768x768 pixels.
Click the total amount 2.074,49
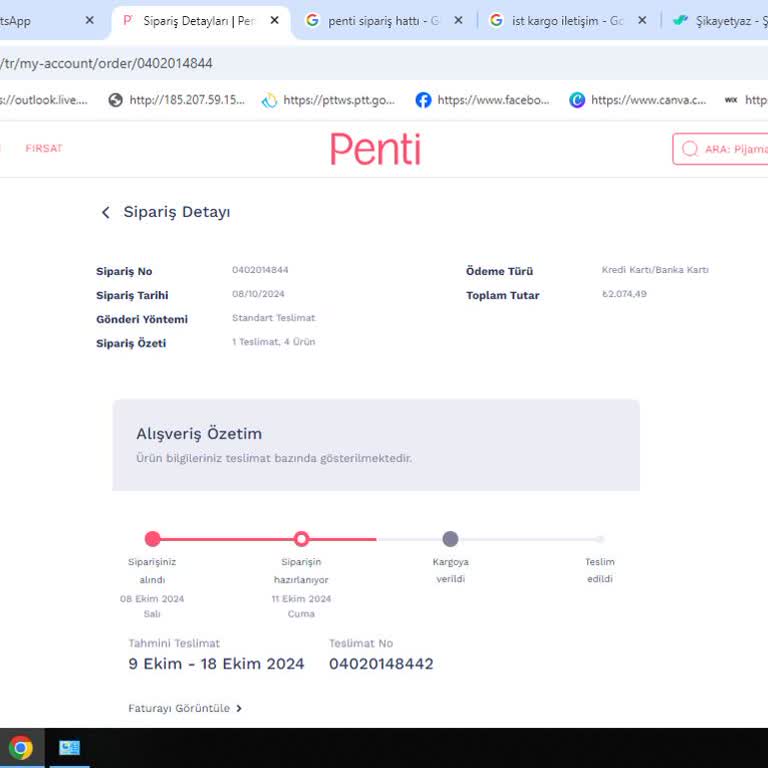(624, 294)
